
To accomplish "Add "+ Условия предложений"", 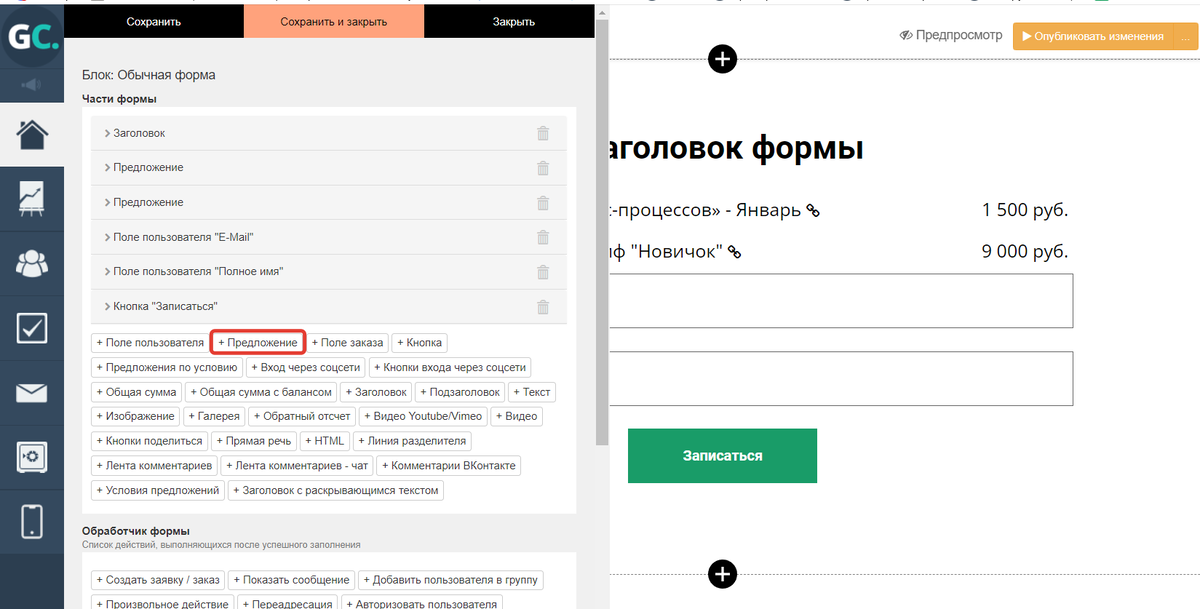I will click(158, 490).
